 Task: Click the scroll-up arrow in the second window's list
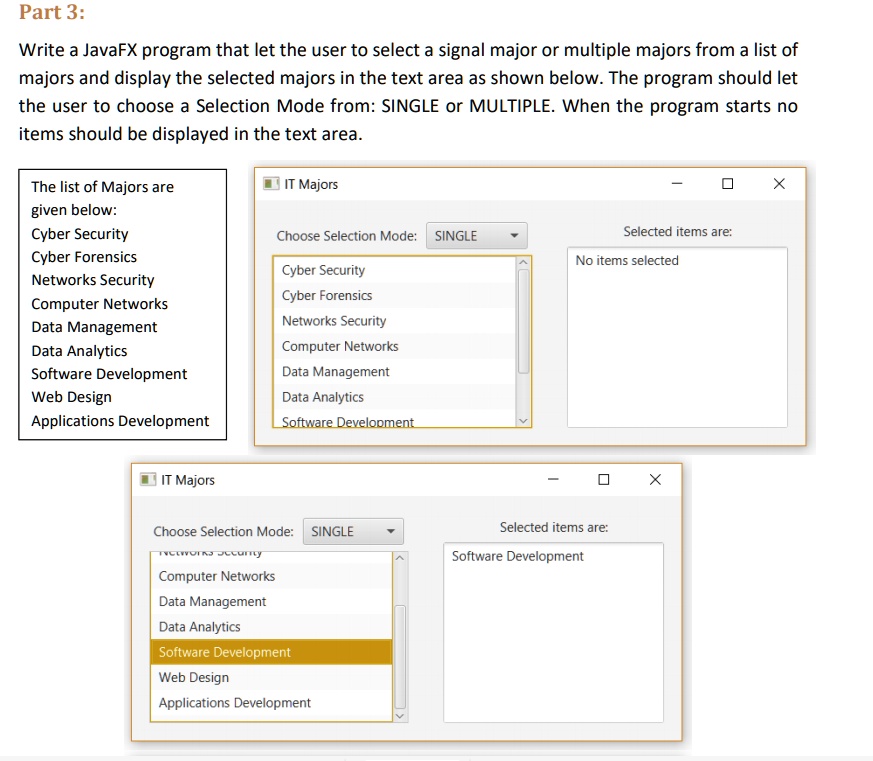399,557
